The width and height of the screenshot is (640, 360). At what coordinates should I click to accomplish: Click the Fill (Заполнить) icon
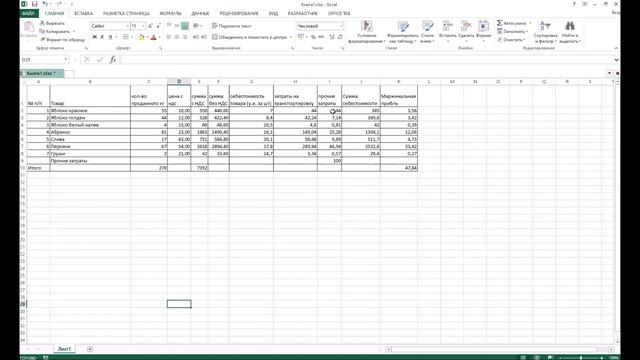[x=499, y=31]
